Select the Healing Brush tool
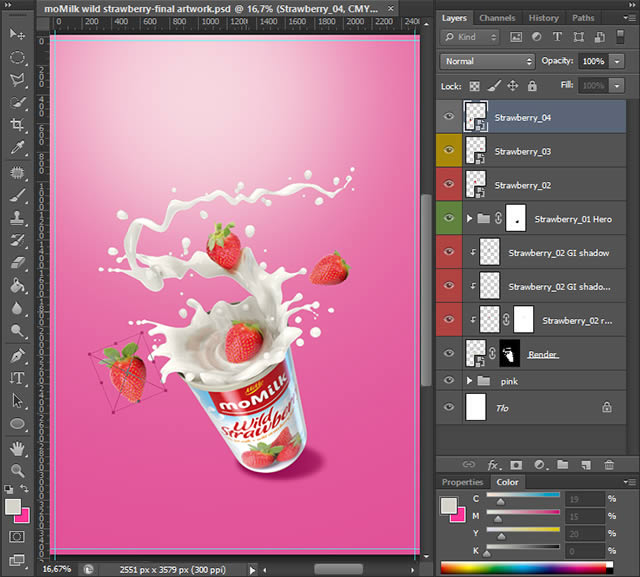The image size is (640, 577). tap(17, 173)
